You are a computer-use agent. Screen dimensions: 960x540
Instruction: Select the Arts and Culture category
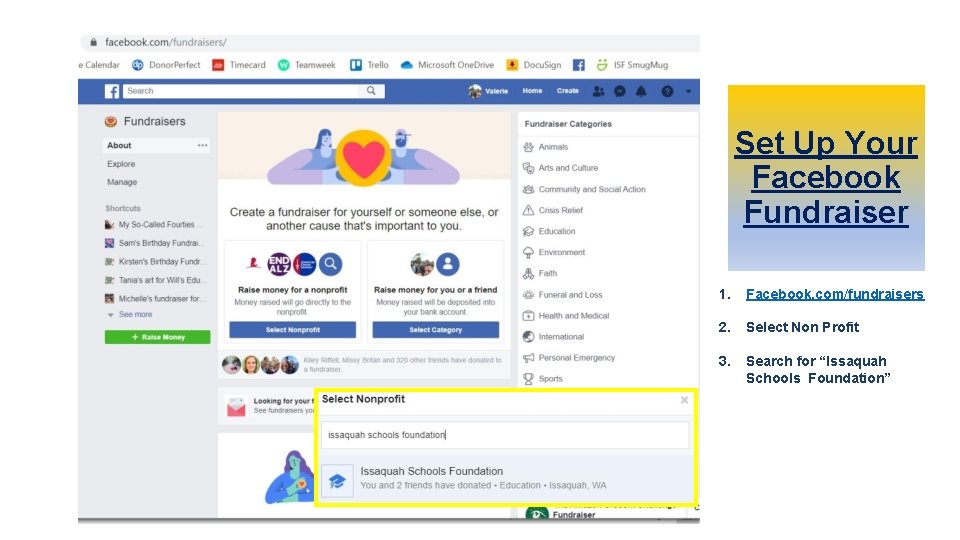(560, 168)
